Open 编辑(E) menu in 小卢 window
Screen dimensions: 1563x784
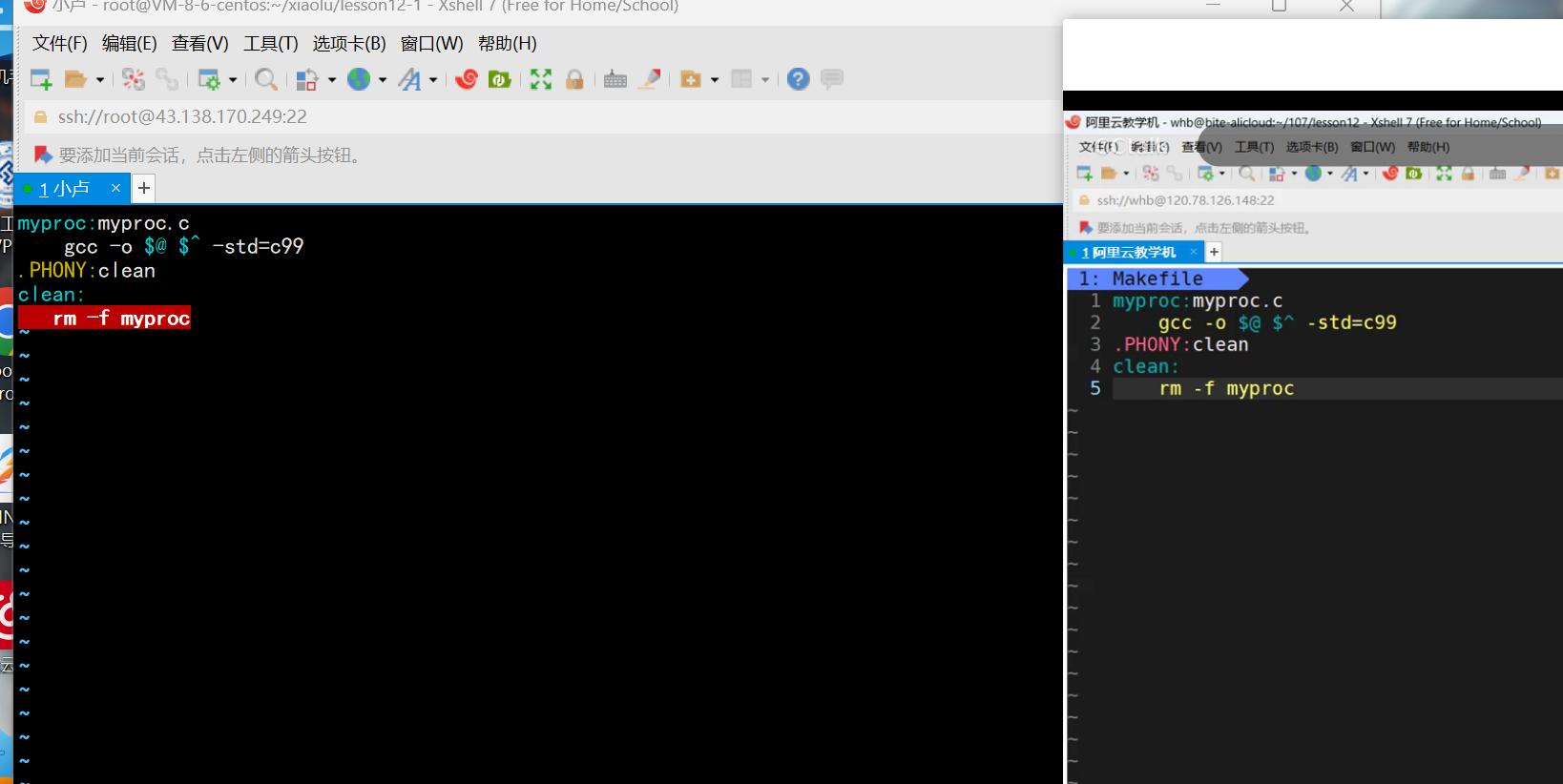pyautogui.click(x=130, y=44)
